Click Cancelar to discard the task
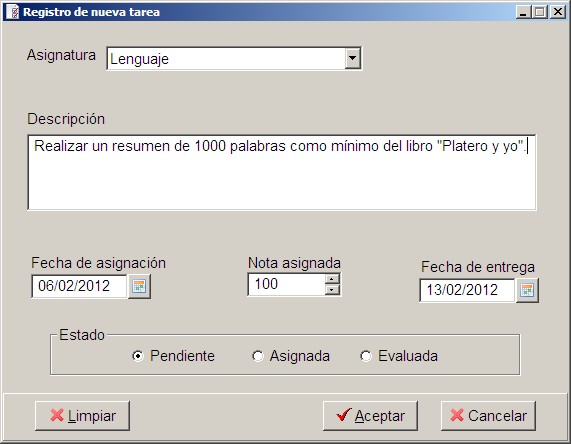Viewport: 571px width, 444px height. (488, 416)
